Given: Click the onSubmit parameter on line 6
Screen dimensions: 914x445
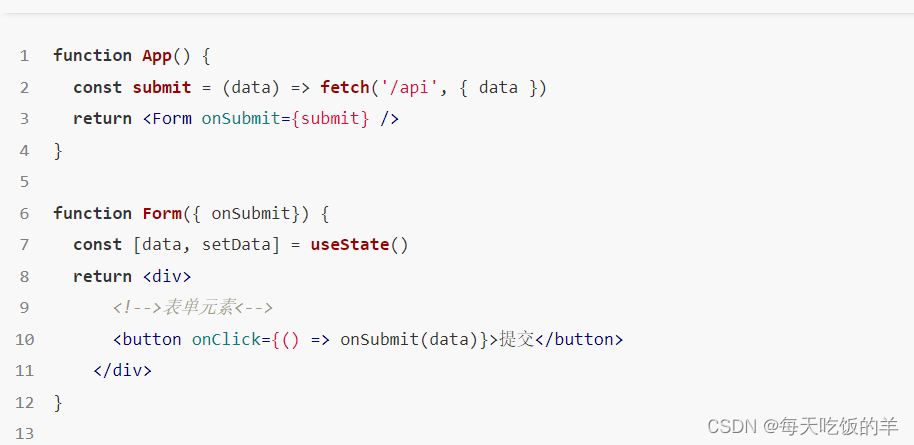Looking at the screenshot, I should (x=251, y=213).
